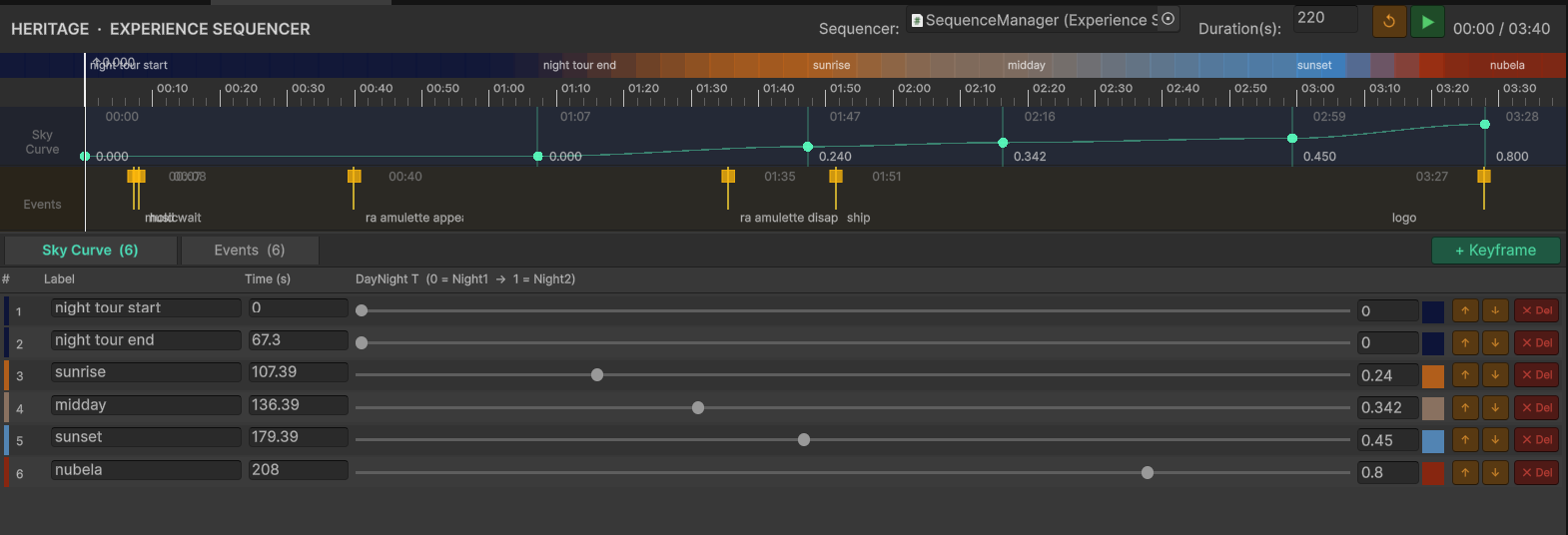Switch to the Sky Curve (6) tab
Image resolution: width=1568 pixels, height=535 pixels.
pyautogui.click(x=90, y=251)
